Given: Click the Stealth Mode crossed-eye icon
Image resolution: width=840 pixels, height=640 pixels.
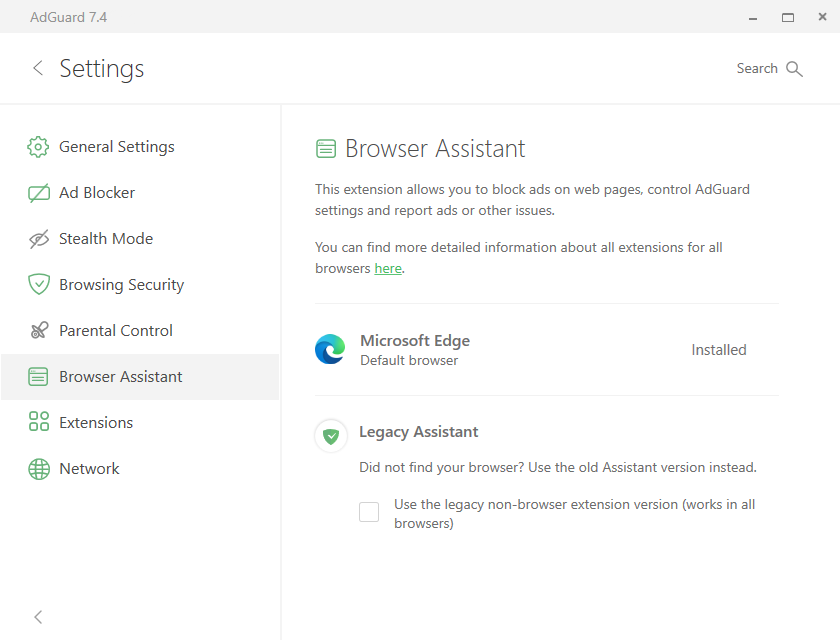Looking at the screenshot, I should (x=38, y=239).
